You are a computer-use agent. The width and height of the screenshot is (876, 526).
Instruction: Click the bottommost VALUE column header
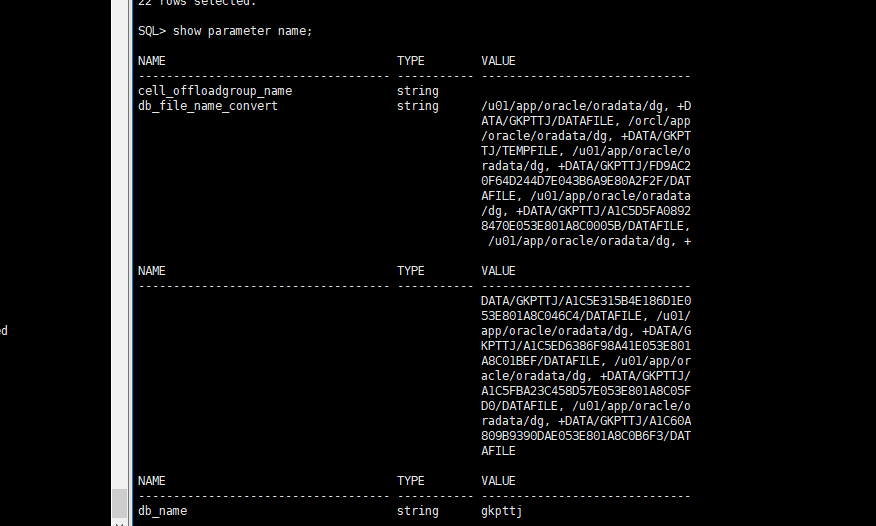(x=498, y=481)
